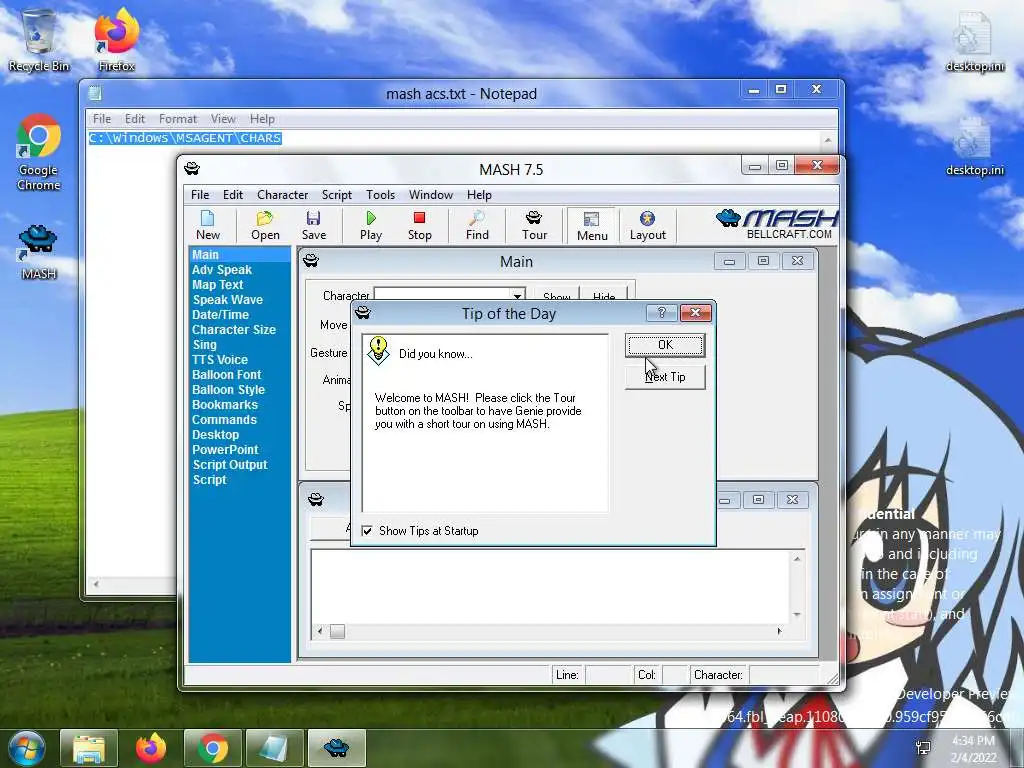The width and height of the screenshot is (1024, 768).
Task: Click the lightbulb tip icon
Action: (x=378, y=351)
